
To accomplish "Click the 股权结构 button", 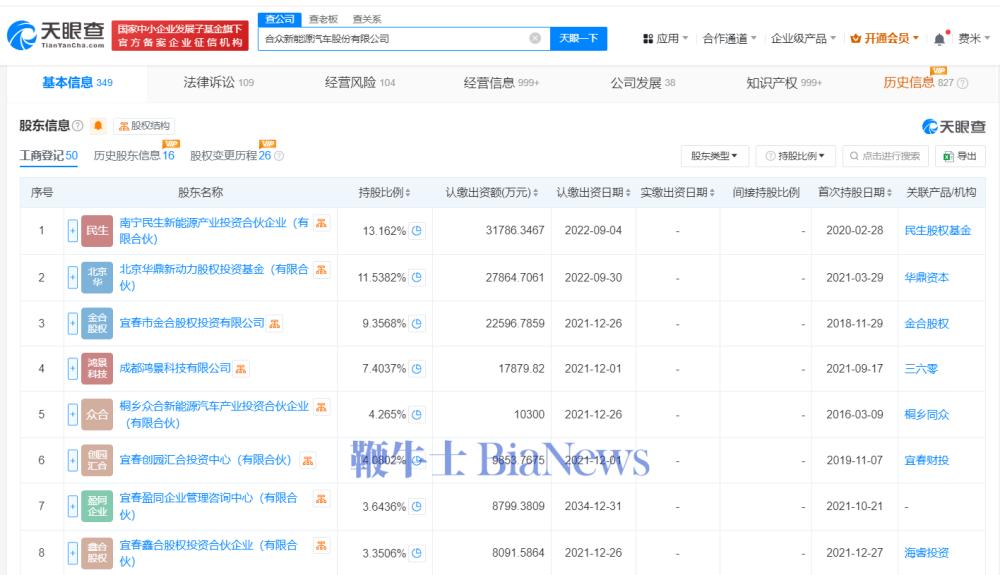I will click(145, 126).
